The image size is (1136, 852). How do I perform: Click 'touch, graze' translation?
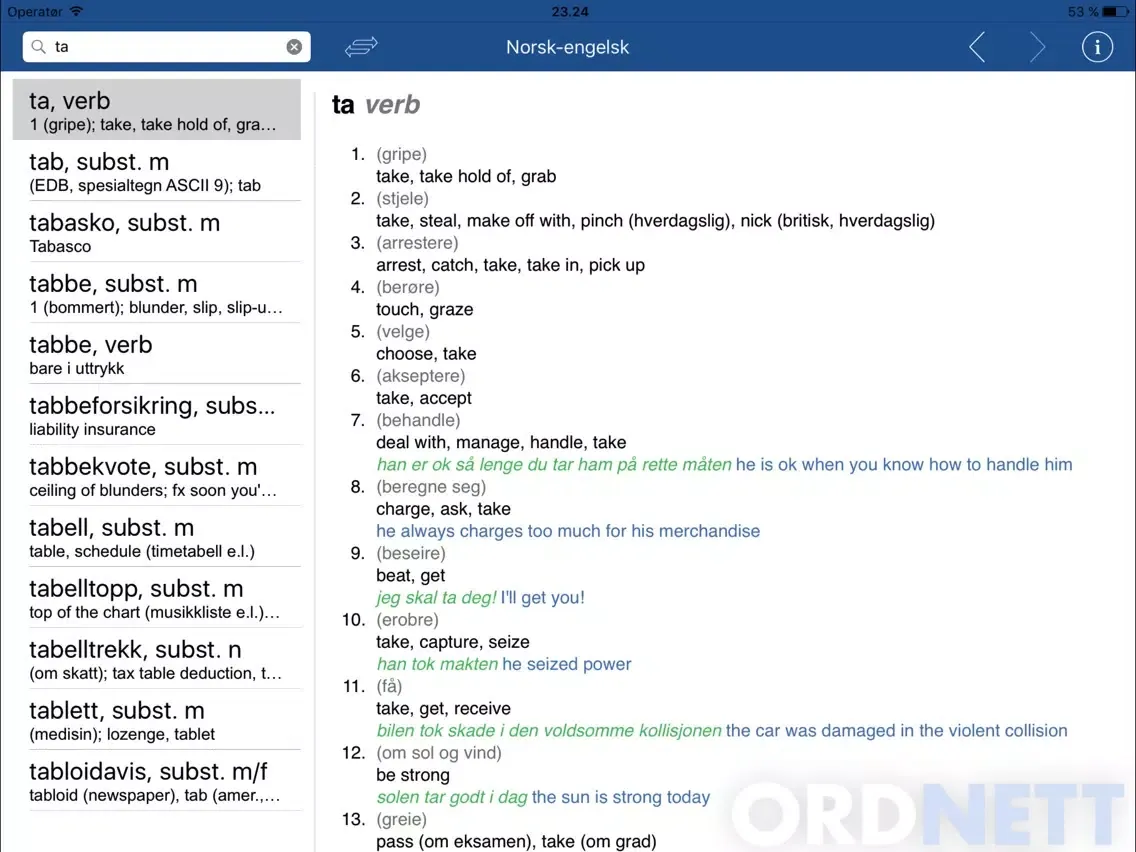point(425,309)
